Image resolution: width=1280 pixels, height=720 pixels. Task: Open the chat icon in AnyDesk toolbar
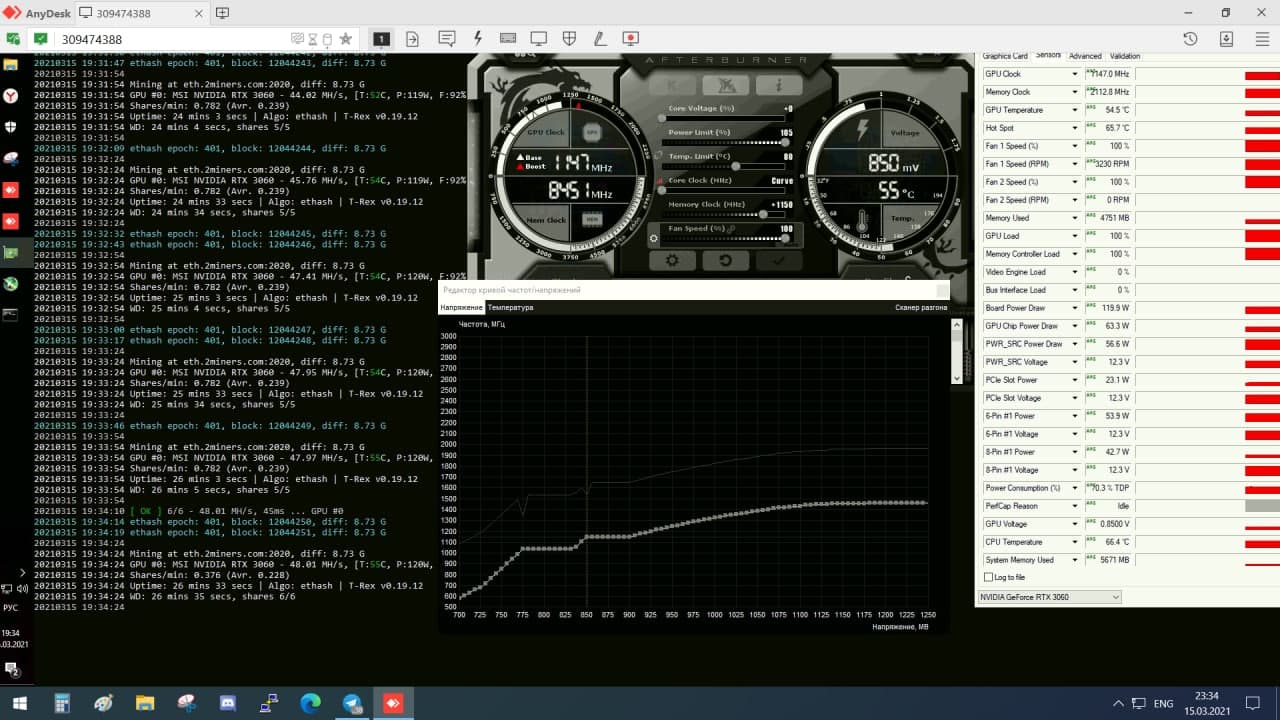tap(446, 38)
